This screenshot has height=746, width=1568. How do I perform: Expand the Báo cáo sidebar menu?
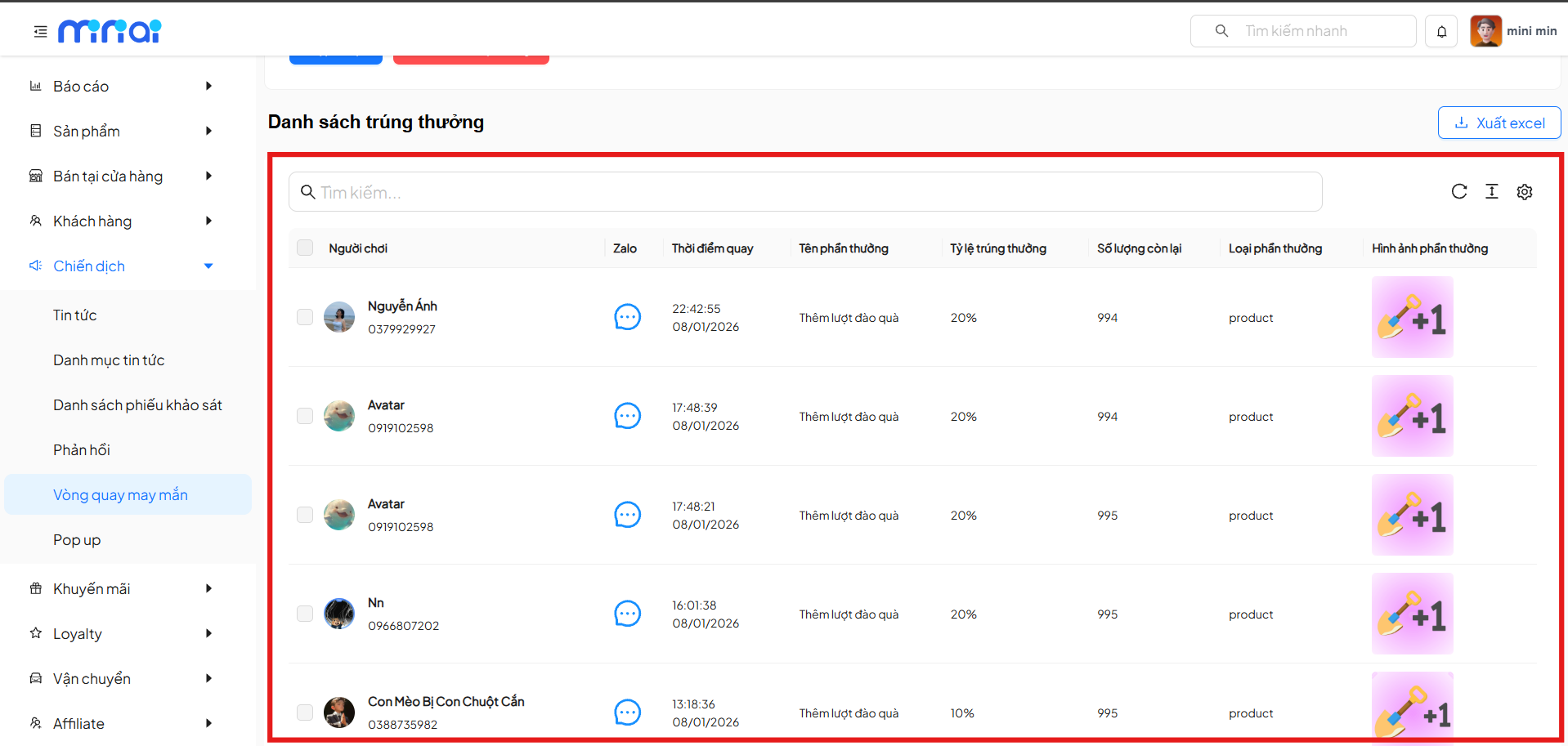(123, 87)
